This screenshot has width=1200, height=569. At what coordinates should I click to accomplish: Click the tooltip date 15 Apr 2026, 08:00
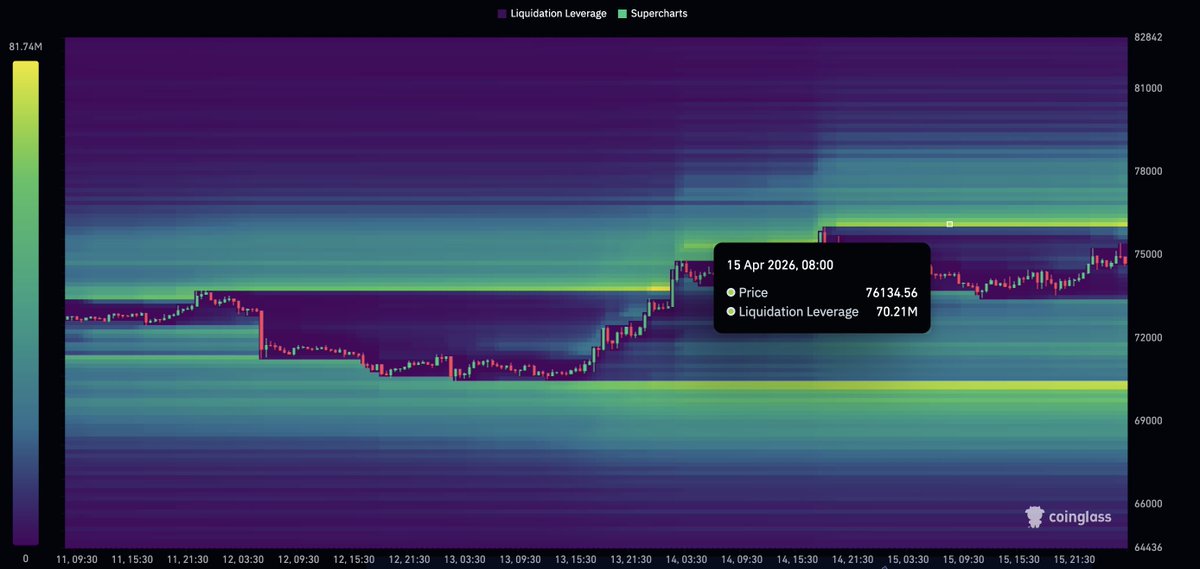(780, 265)
